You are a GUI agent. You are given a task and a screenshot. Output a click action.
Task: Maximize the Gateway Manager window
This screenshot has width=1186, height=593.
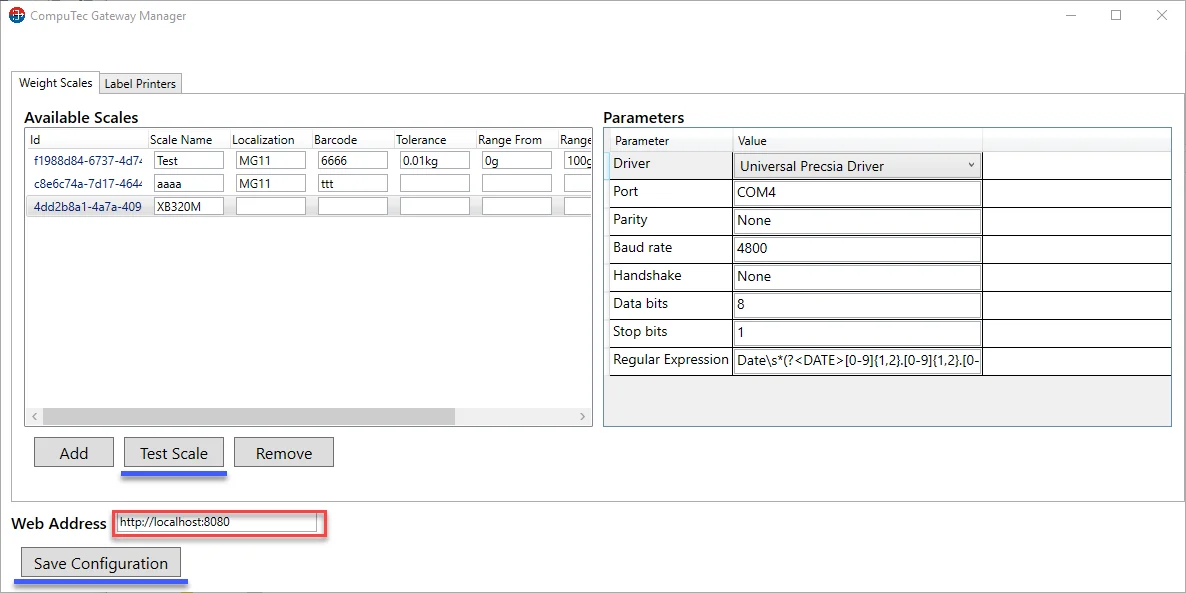pos(1116,15)
